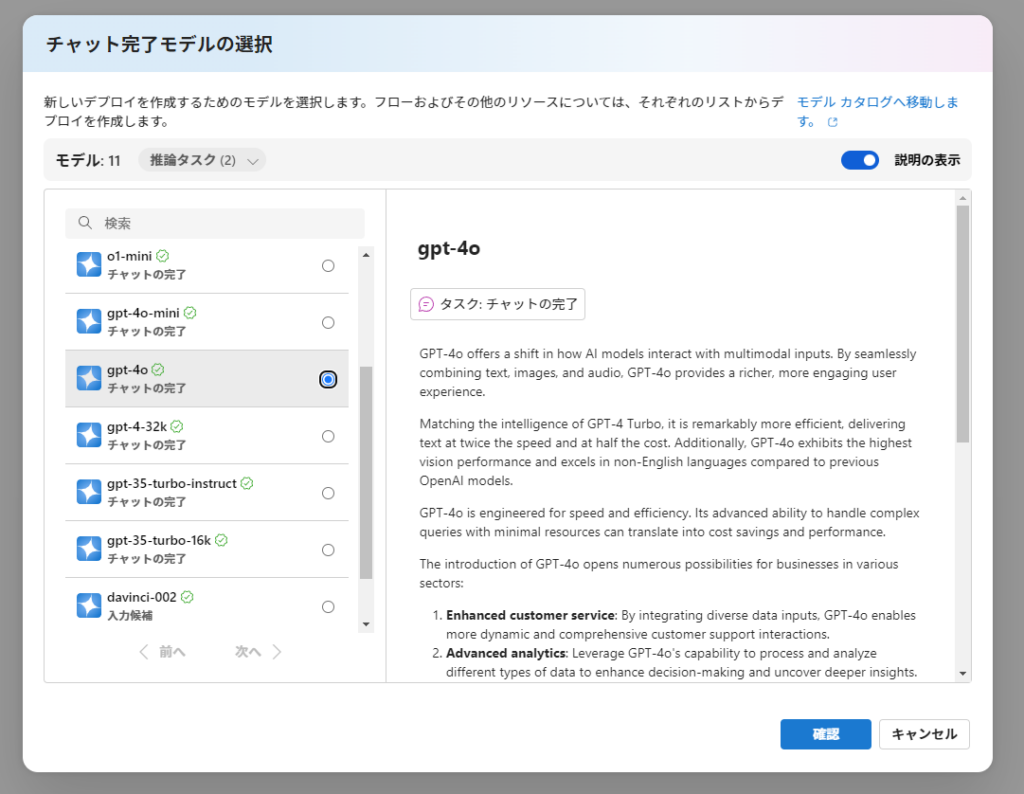Click the o1-mini model icon
This screenshot has height=794, width=1024.
pos(89,265)
